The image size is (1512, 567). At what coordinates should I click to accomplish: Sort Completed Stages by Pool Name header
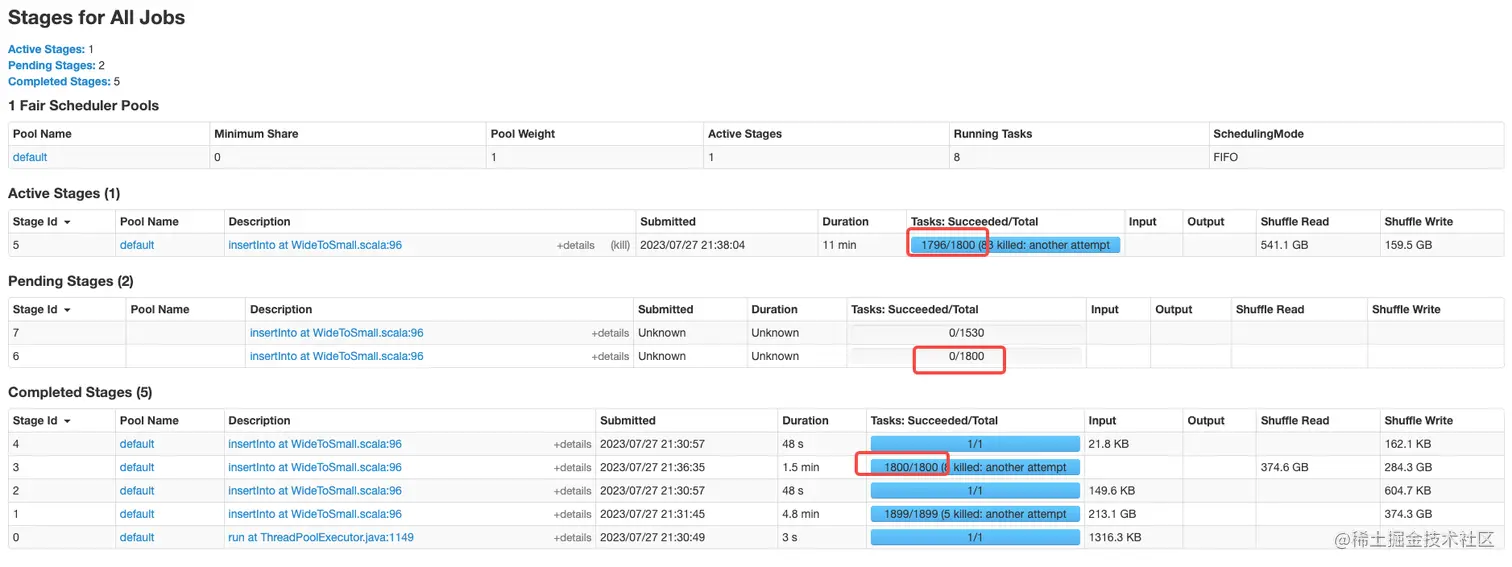point(149,421)
